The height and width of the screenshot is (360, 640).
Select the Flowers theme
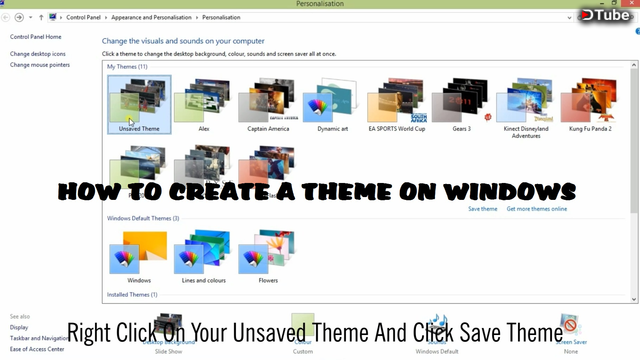click(x=268, y=256)
